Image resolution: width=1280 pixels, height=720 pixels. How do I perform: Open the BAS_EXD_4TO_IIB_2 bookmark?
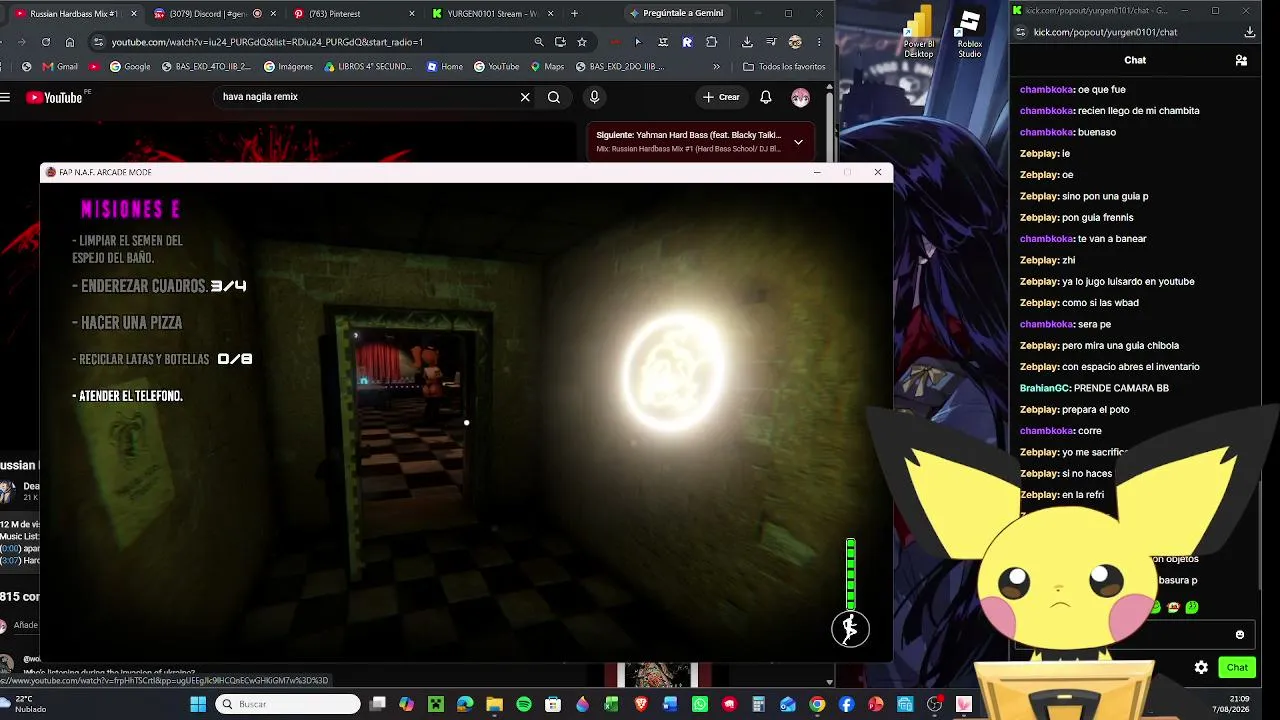(207, 67)
